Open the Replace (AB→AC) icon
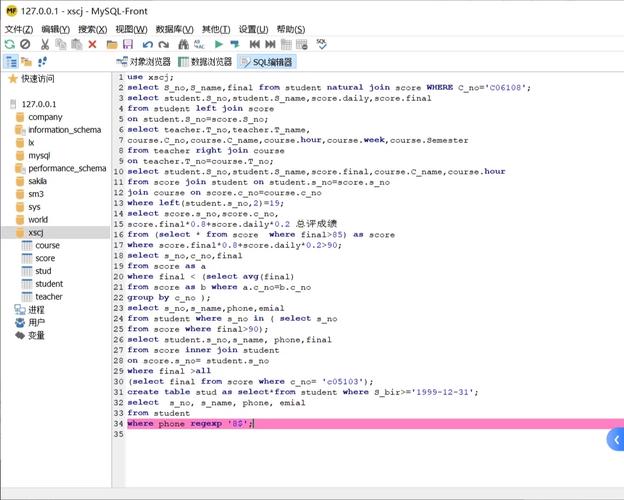 point(199,44)
